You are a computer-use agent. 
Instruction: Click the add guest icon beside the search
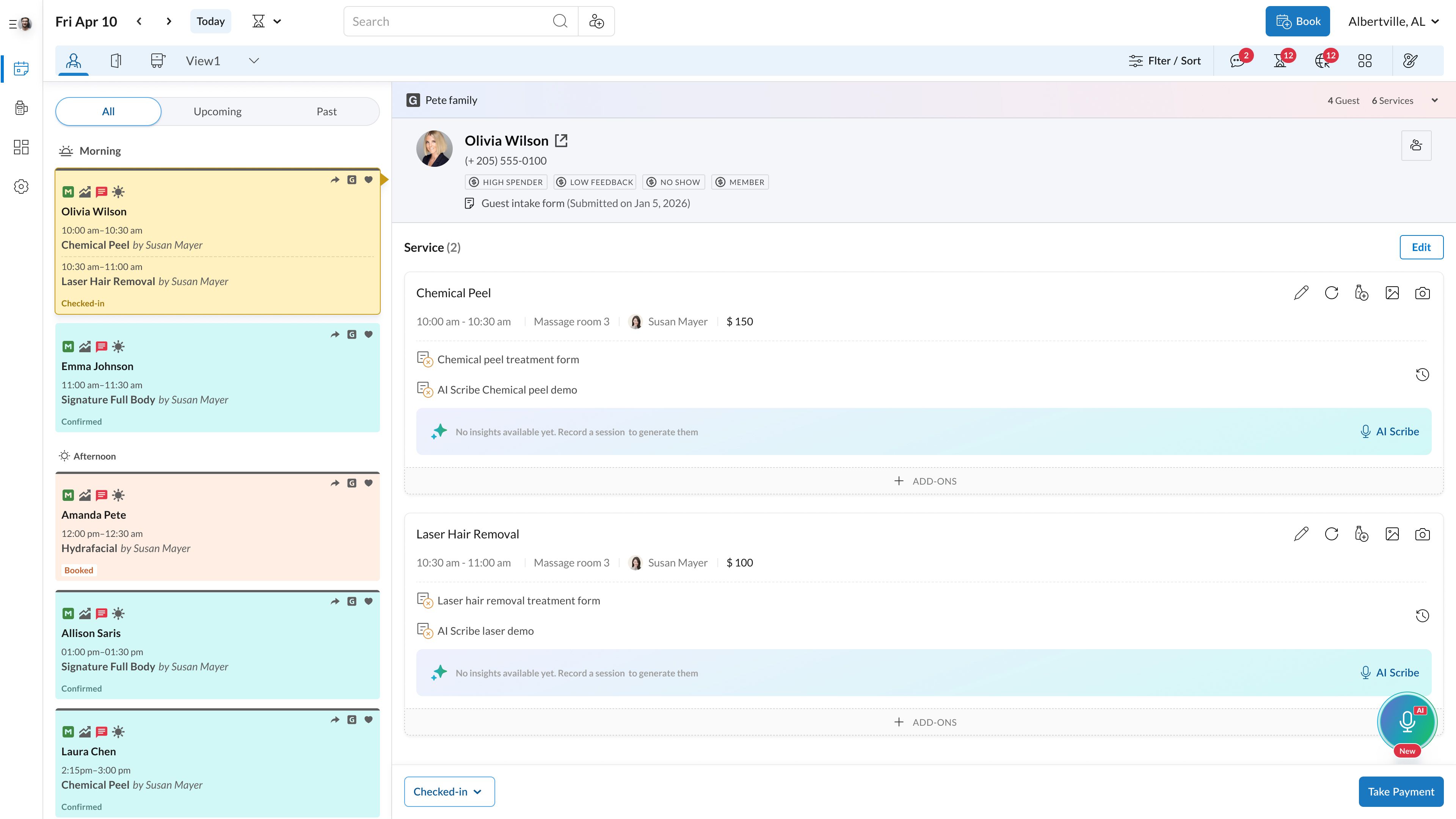point(596,22)
